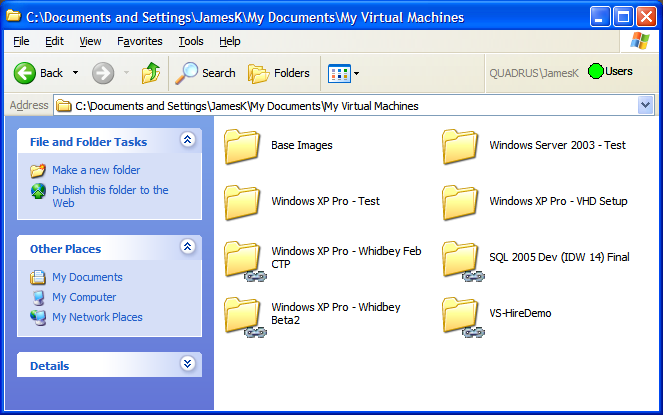Viewport: 663px width, 415px height.
Task: Click the Windows XP Pro - Whidbey Beta2 label
Action: click(336, 313)
